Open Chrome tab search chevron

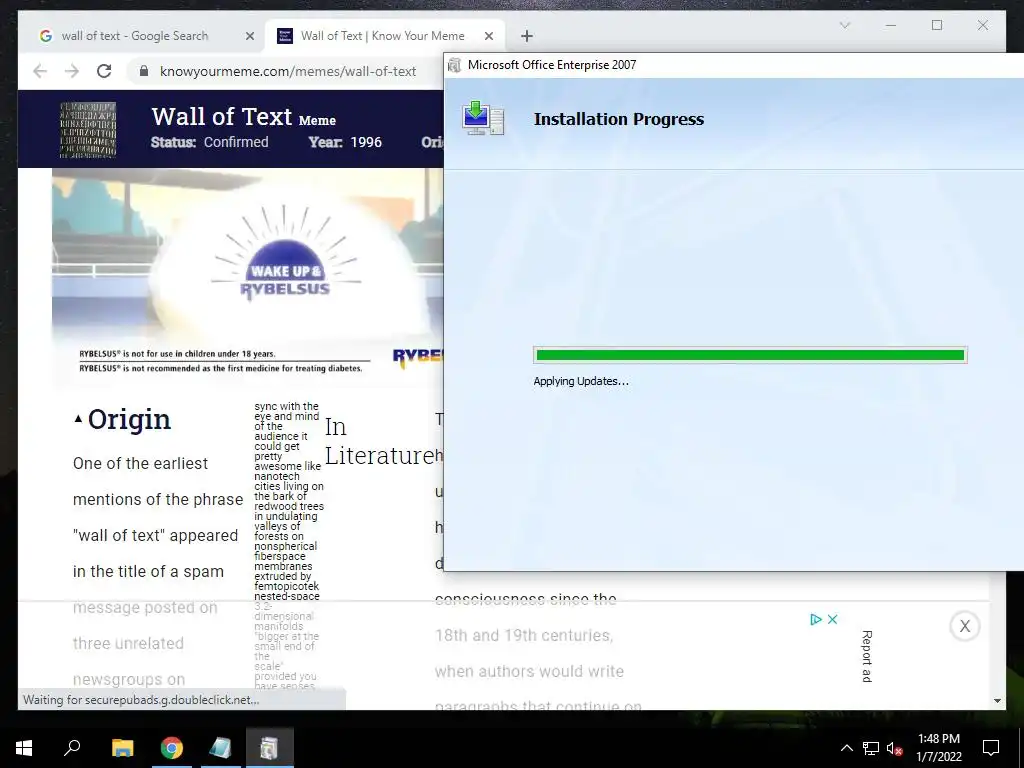pyautogui.click(x=844, y=25)
